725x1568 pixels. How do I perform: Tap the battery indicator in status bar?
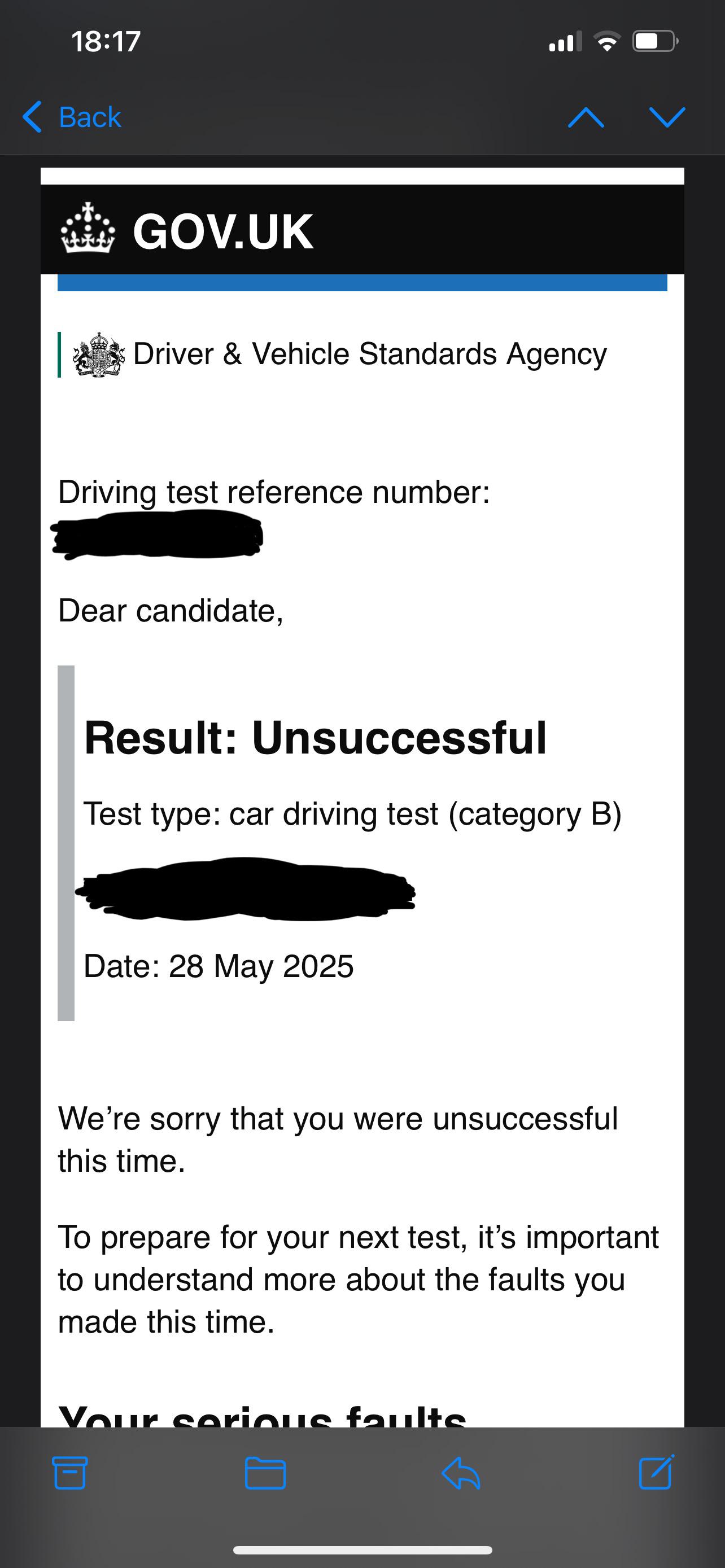coord(656,41)
